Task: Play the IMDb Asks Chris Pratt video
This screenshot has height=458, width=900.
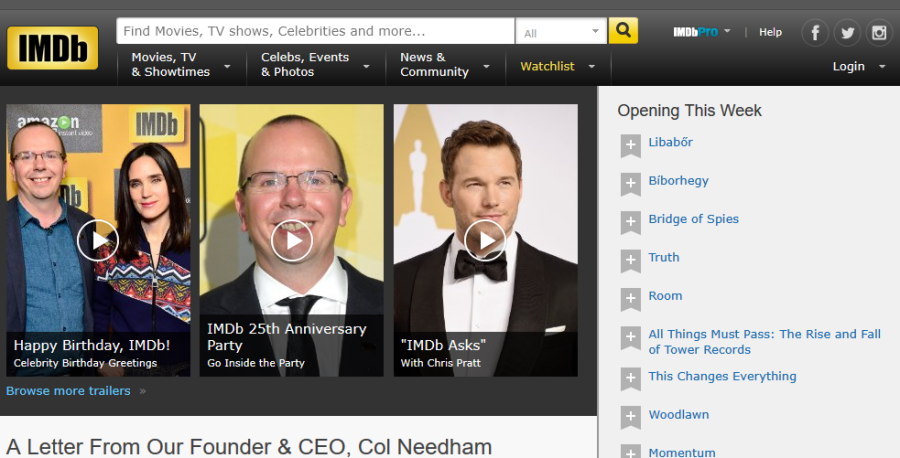Action: point(485,240)
